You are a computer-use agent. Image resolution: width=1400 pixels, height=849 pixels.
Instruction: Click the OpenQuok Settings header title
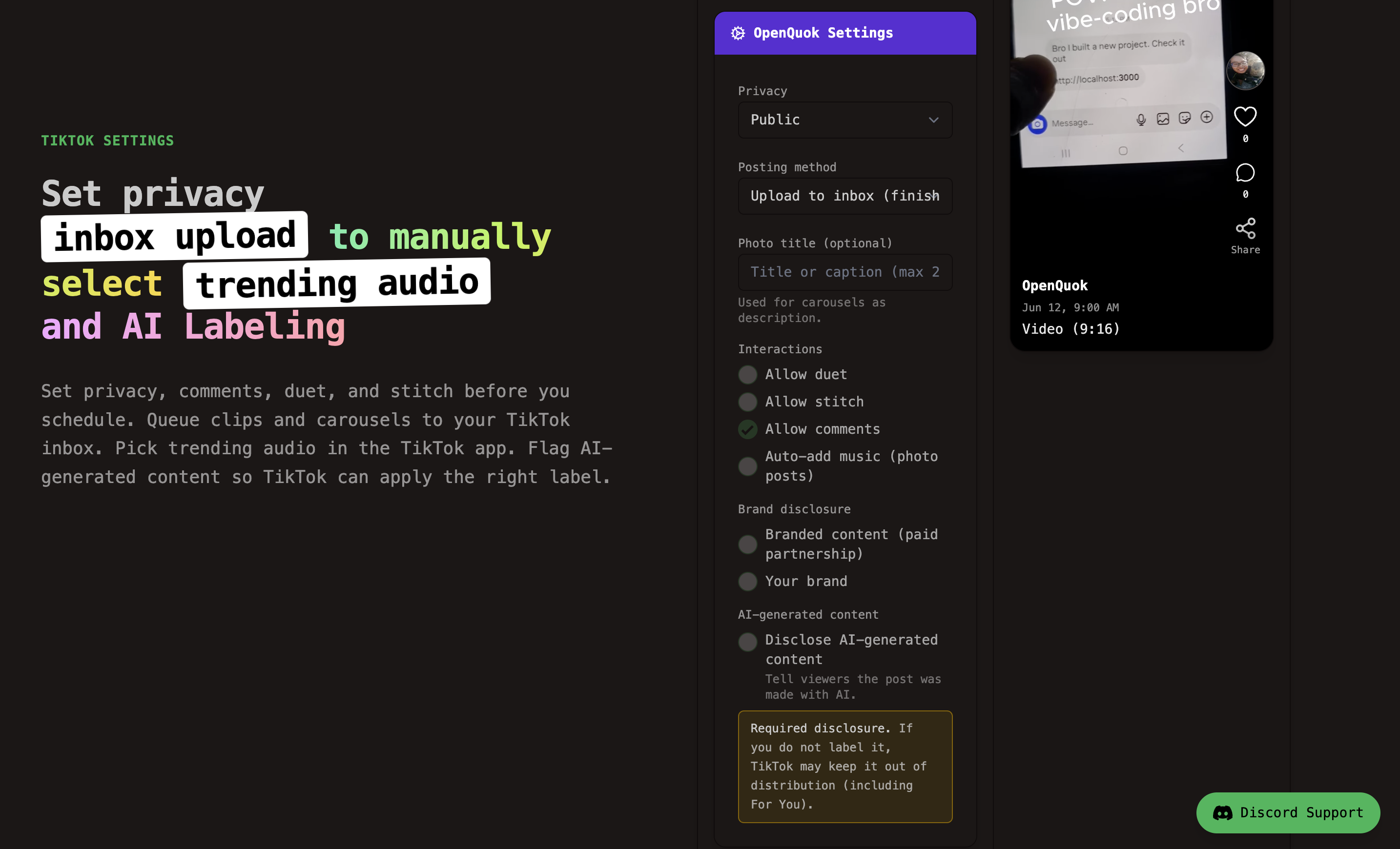coord(823,33)
